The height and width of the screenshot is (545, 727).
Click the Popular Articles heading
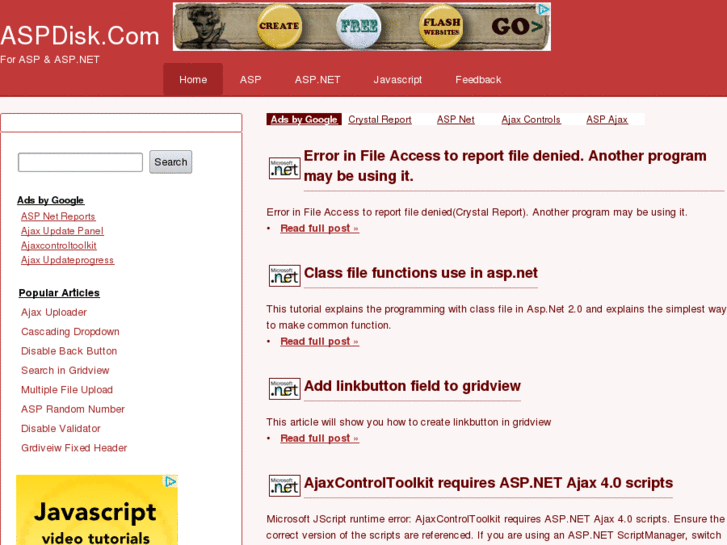pos(59,293)
